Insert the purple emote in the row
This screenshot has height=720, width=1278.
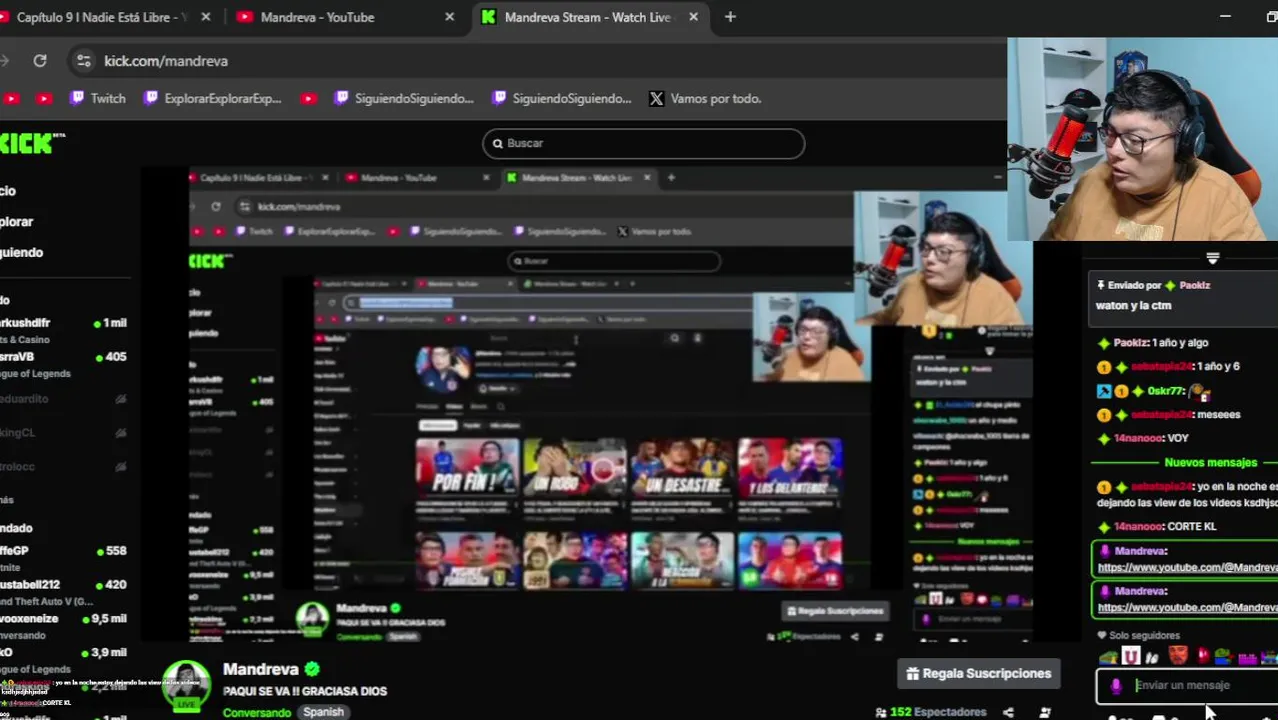(x=1249, y=657)
